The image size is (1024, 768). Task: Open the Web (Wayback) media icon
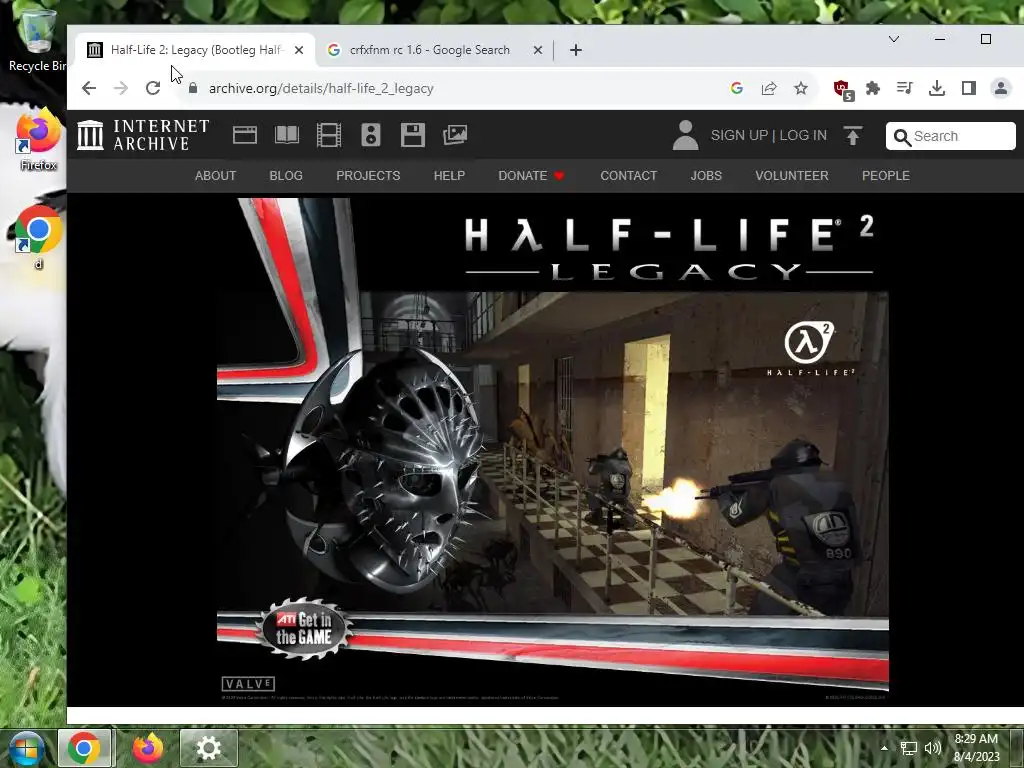point(245,135)
